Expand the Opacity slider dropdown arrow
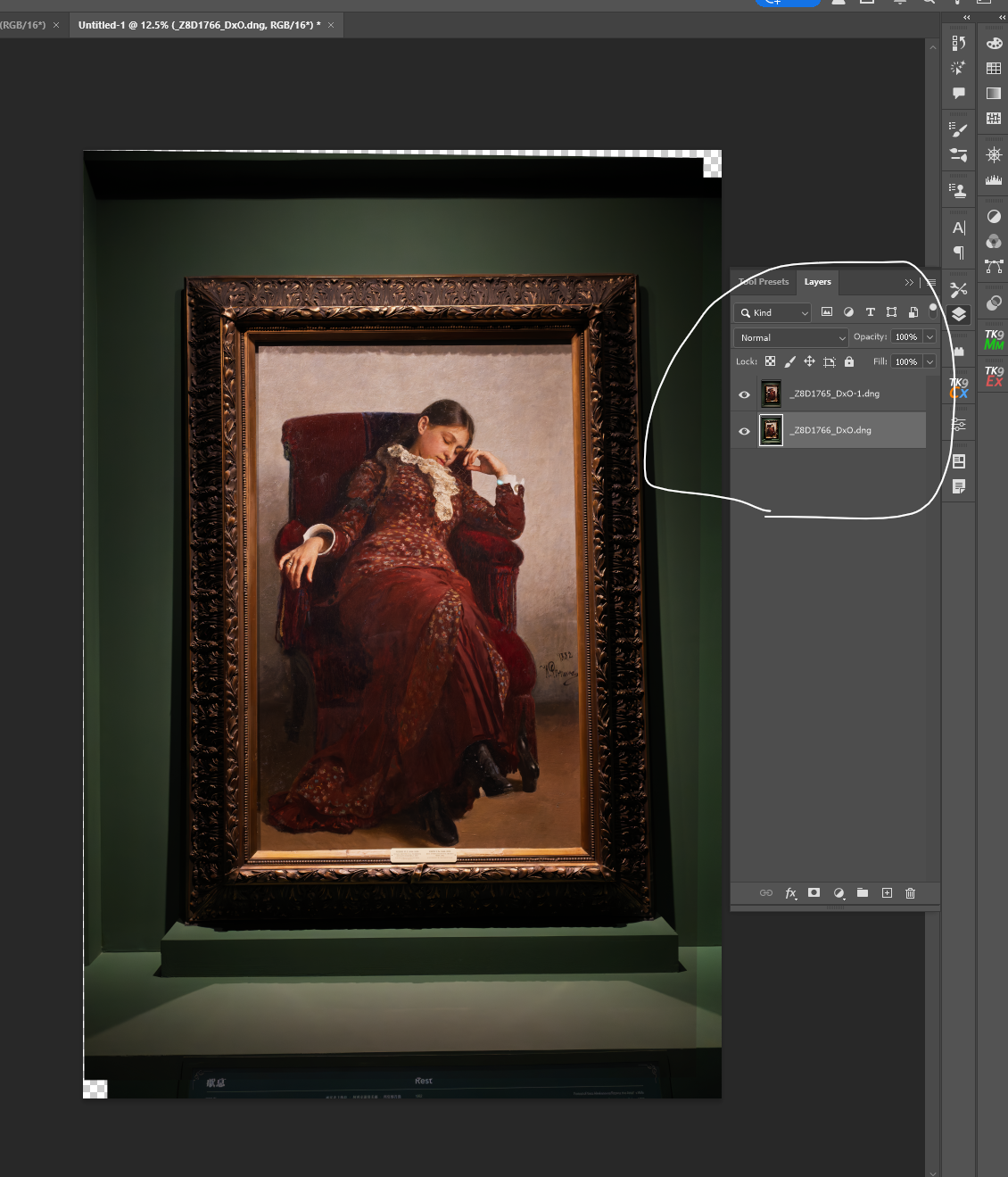This screenshot has width=1008, height=1177. click(930, 336)
